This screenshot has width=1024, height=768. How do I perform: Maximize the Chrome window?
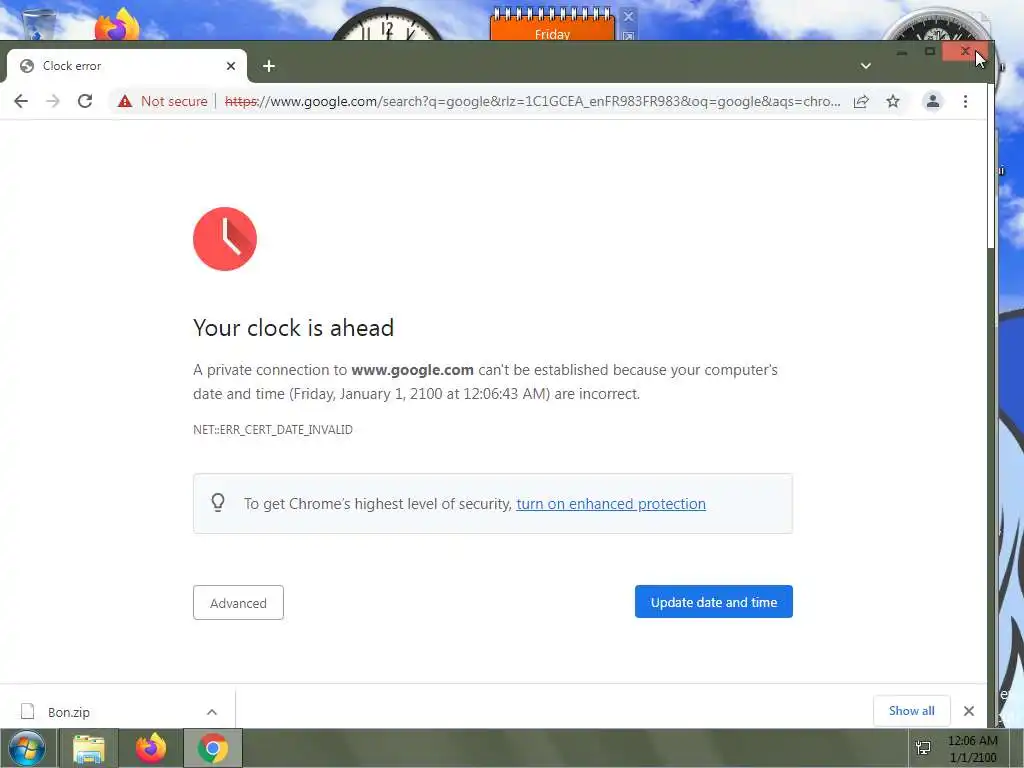click(929, 52)
